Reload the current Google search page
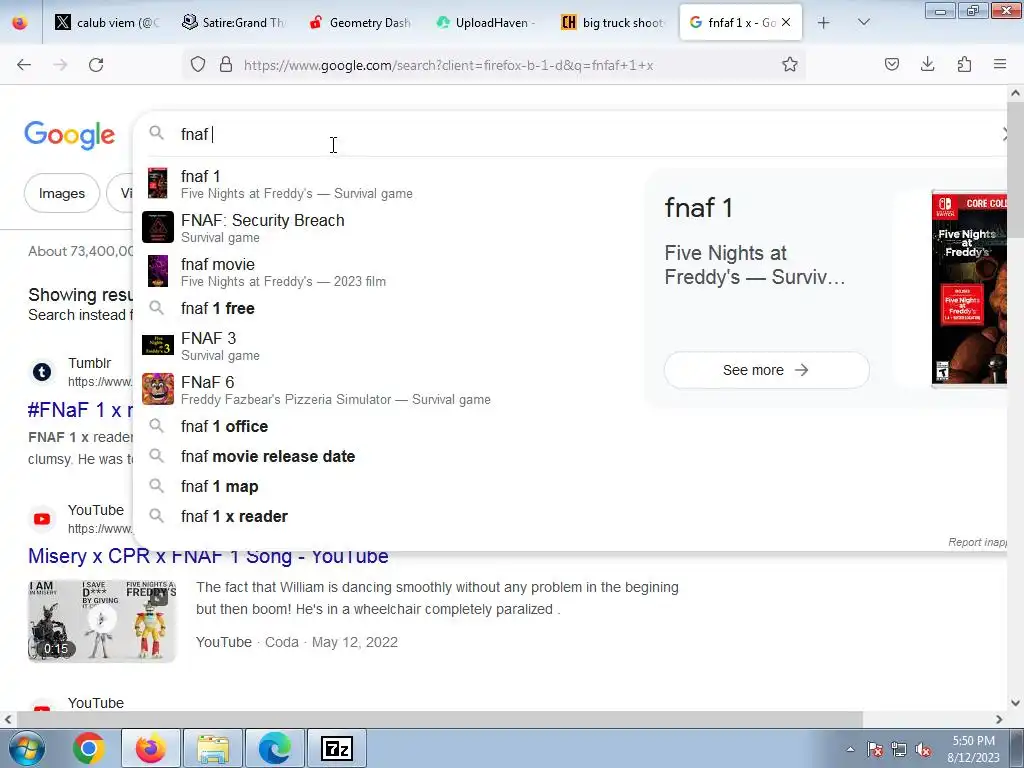Viewport: 1024px width, 768px height. (96, 65)
